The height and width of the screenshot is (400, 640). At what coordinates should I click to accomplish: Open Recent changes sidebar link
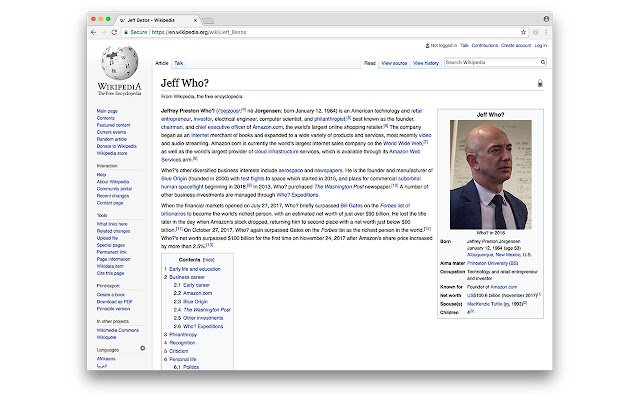(x=113, y=196)
